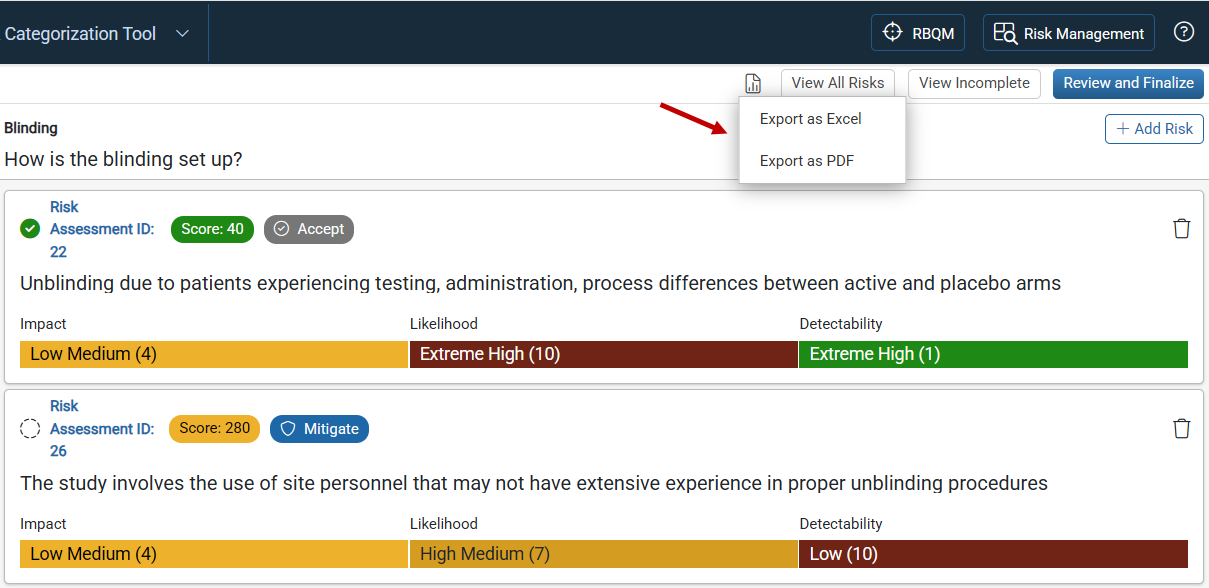Screen dimensions: 1209x588
Task: Click the Mitigate badge on risk 26
Action: tap(319, 429)
